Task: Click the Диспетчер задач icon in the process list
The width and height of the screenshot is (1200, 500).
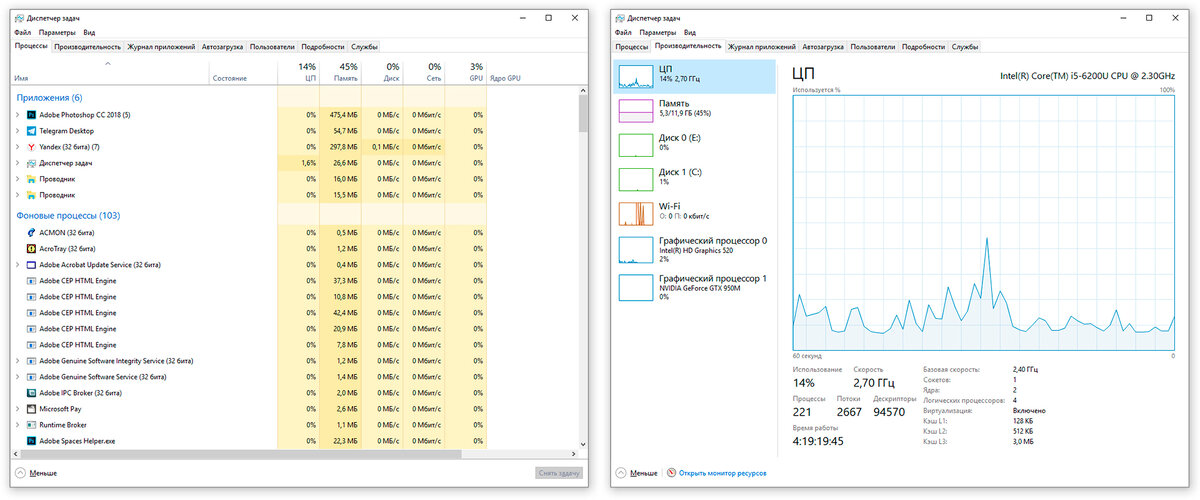Action: click(x=32, y=163)
